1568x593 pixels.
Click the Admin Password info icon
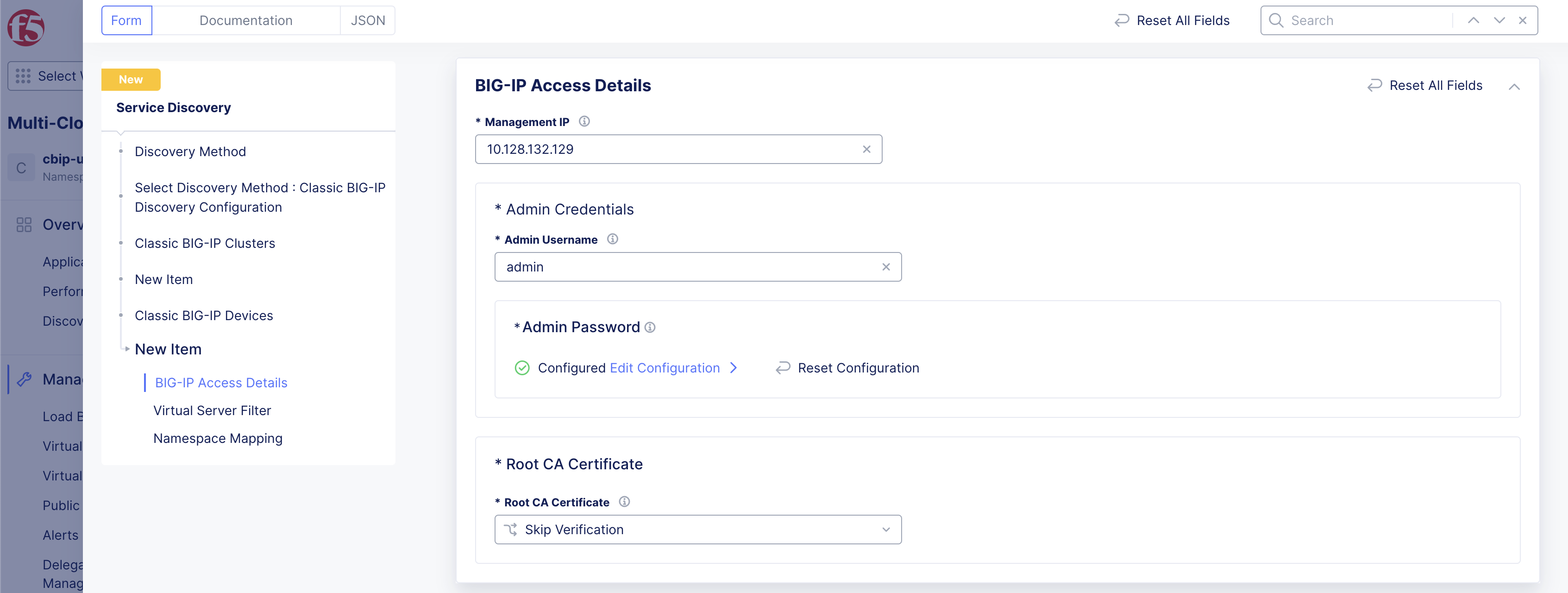[x=650, y=328]
